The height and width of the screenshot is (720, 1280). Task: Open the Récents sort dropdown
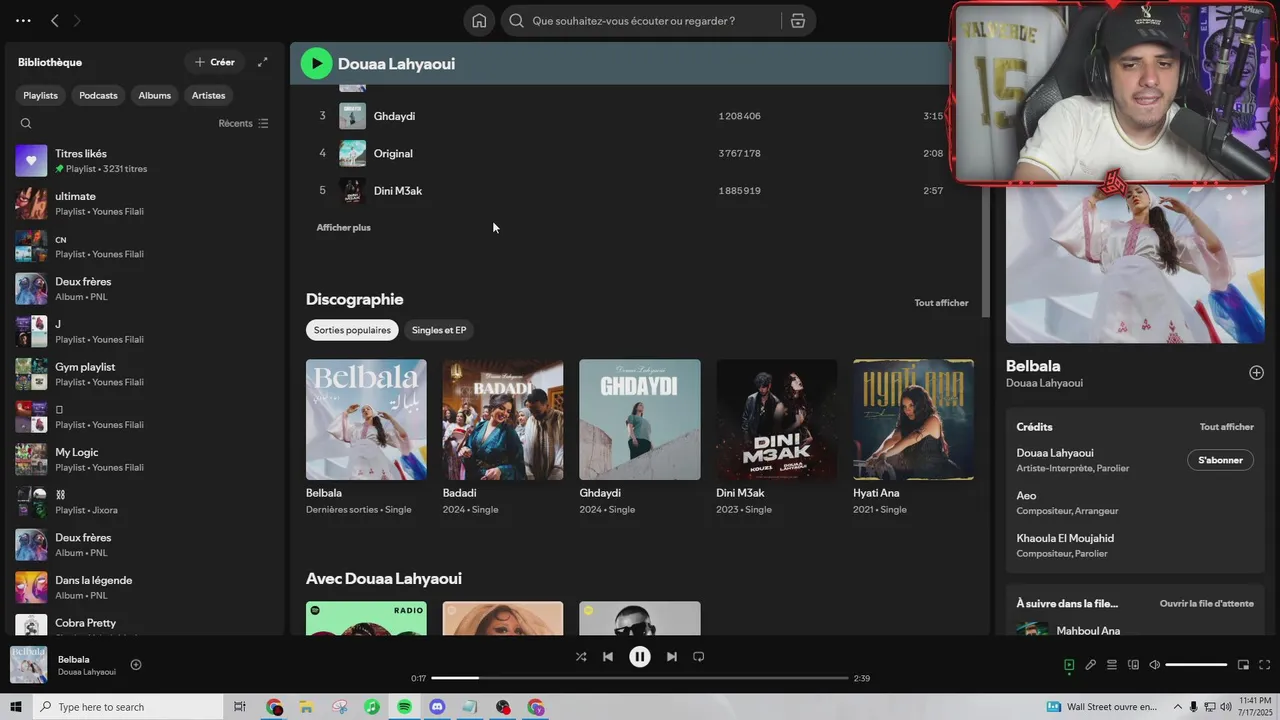[243, 124]
